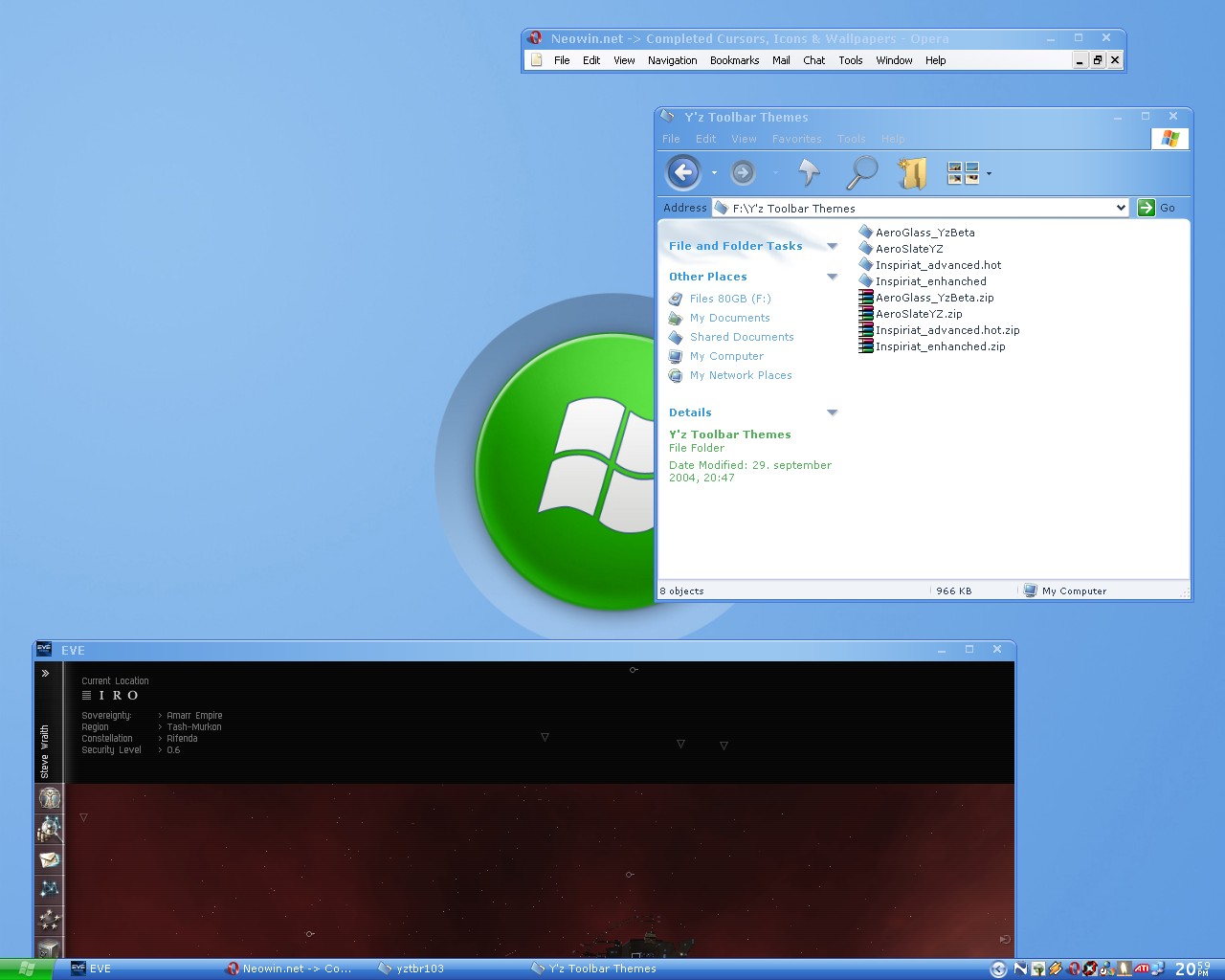Click Opera new page document icon

(x=536, y=60)
